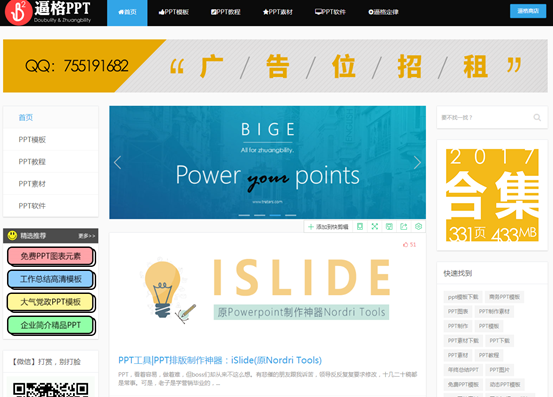This screenshot has height=397, width=553.
Task: Click the green hexagon settings icon
Action: (419, 227)
